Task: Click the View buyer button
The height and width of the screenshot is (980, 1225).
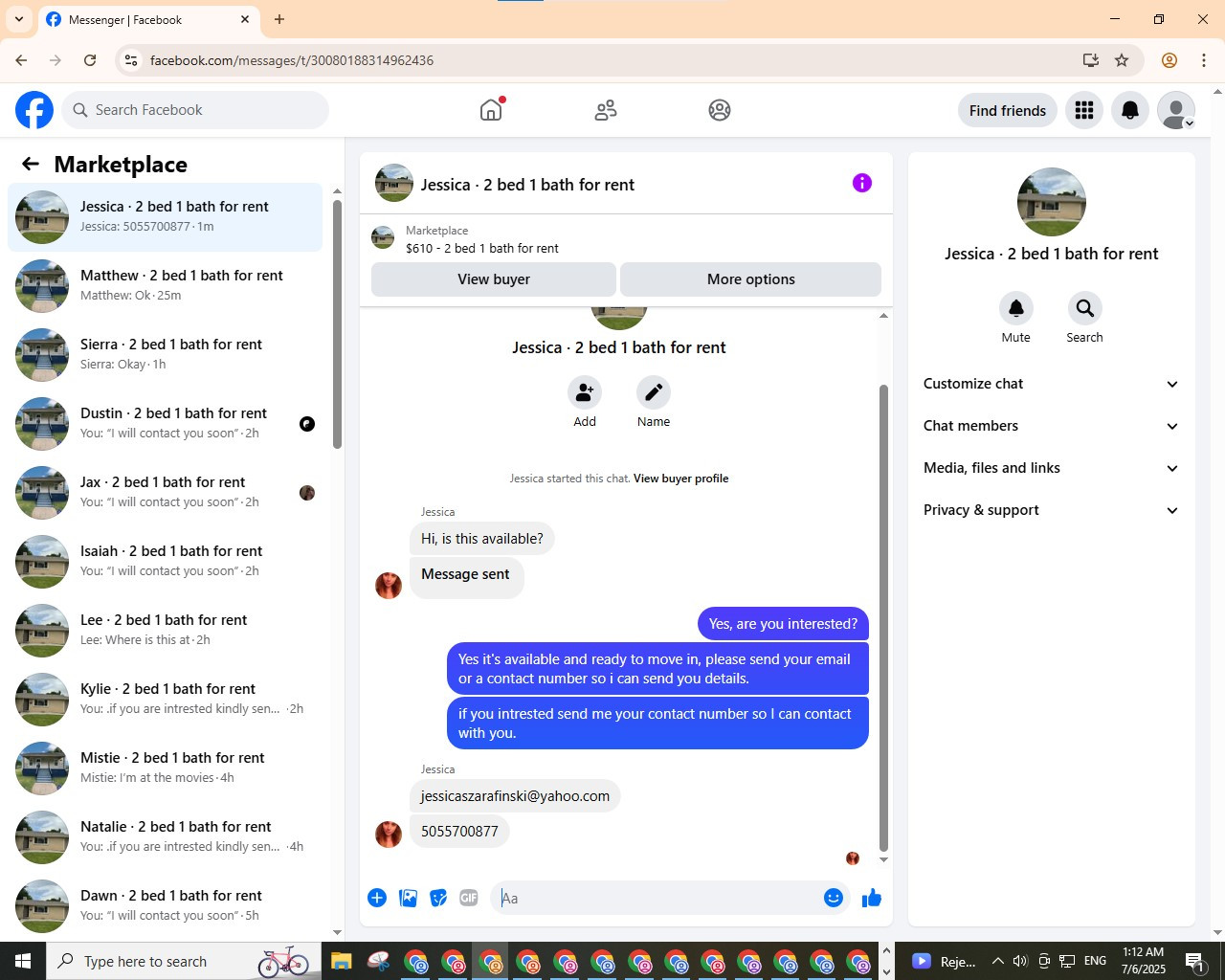Action: [x=494, y=279]
